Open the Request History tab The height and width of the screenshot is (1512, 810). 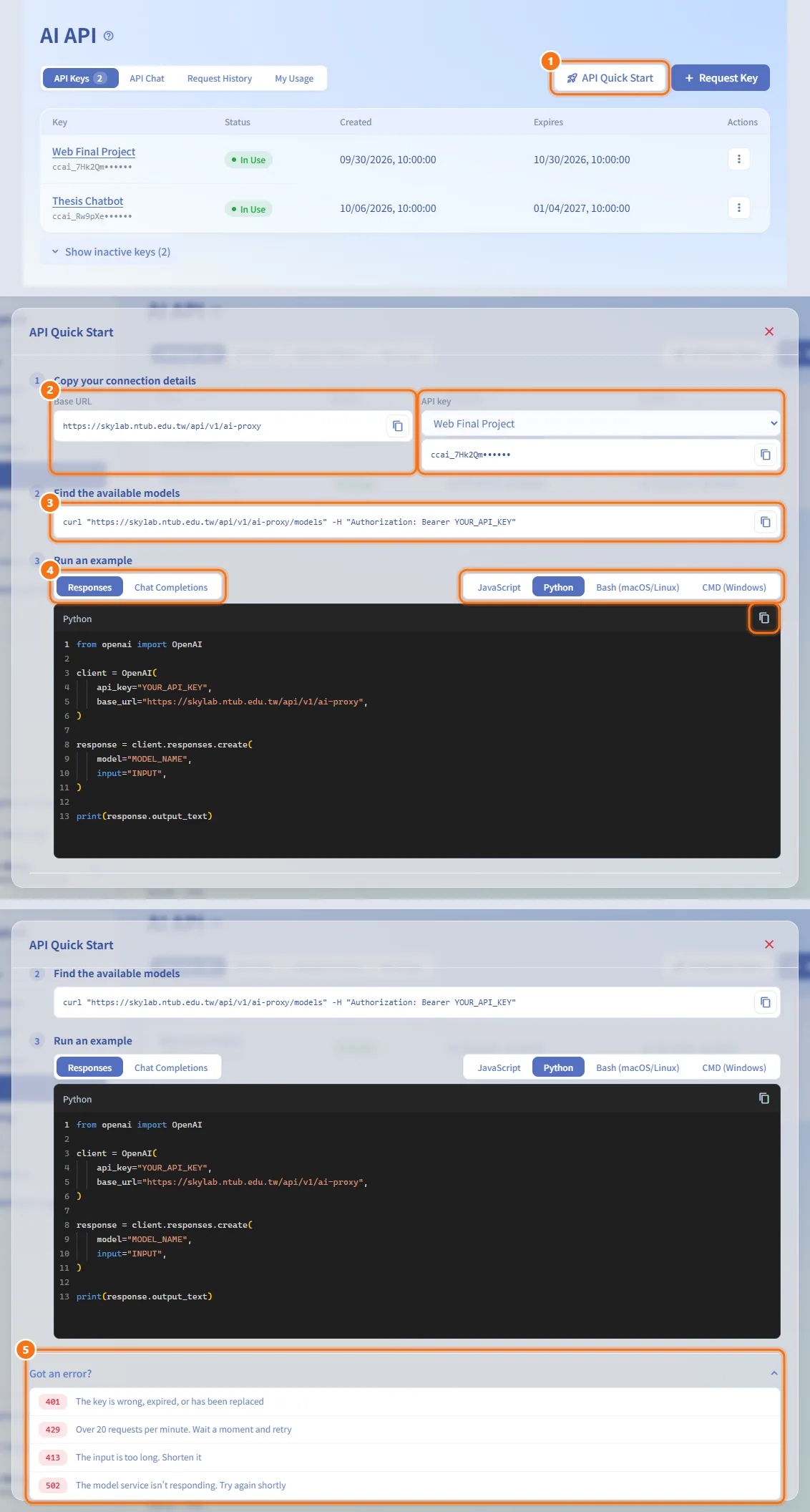[x=220, y=79]
